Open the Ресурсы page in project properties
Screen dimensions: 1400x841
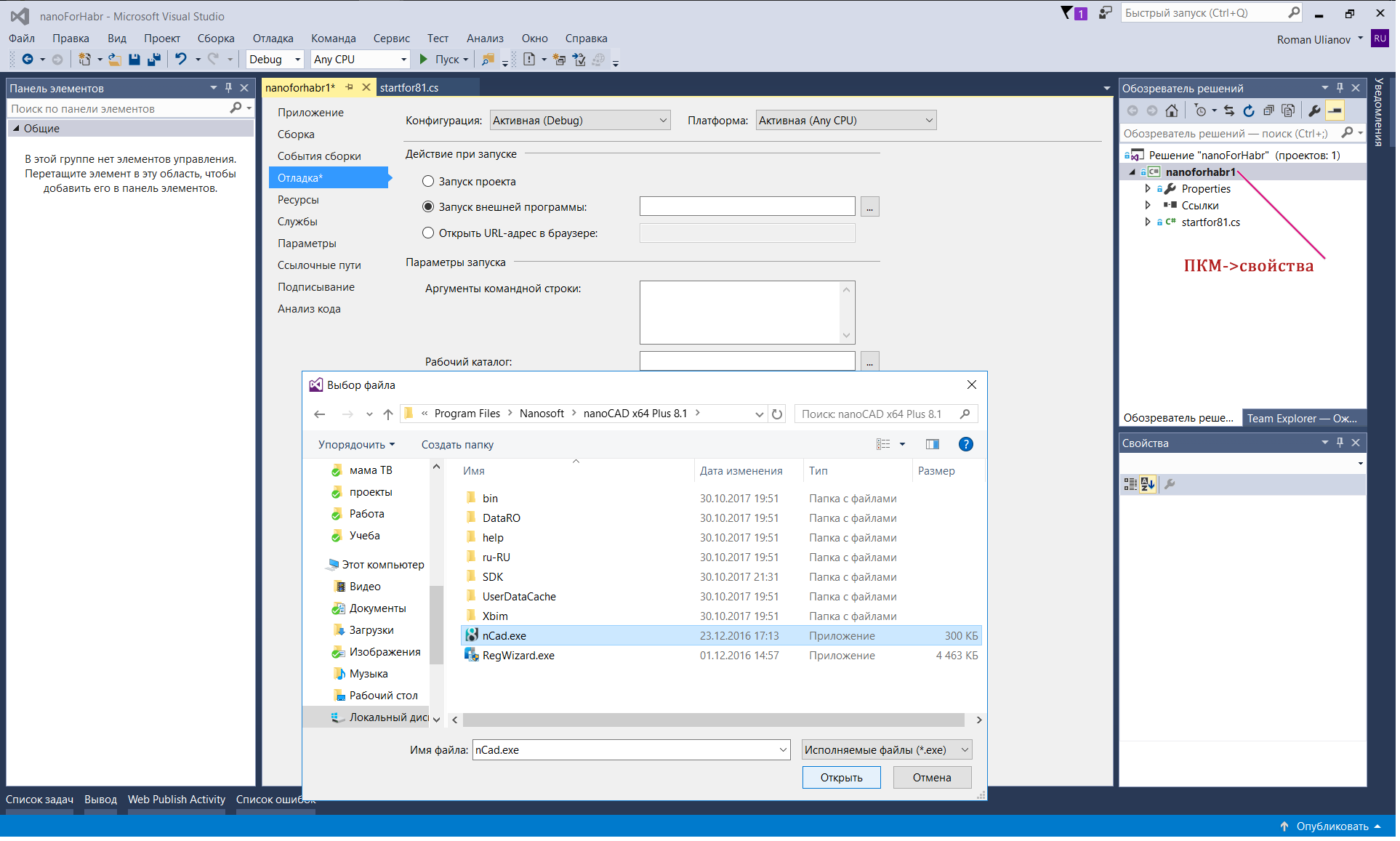point(298,200)
